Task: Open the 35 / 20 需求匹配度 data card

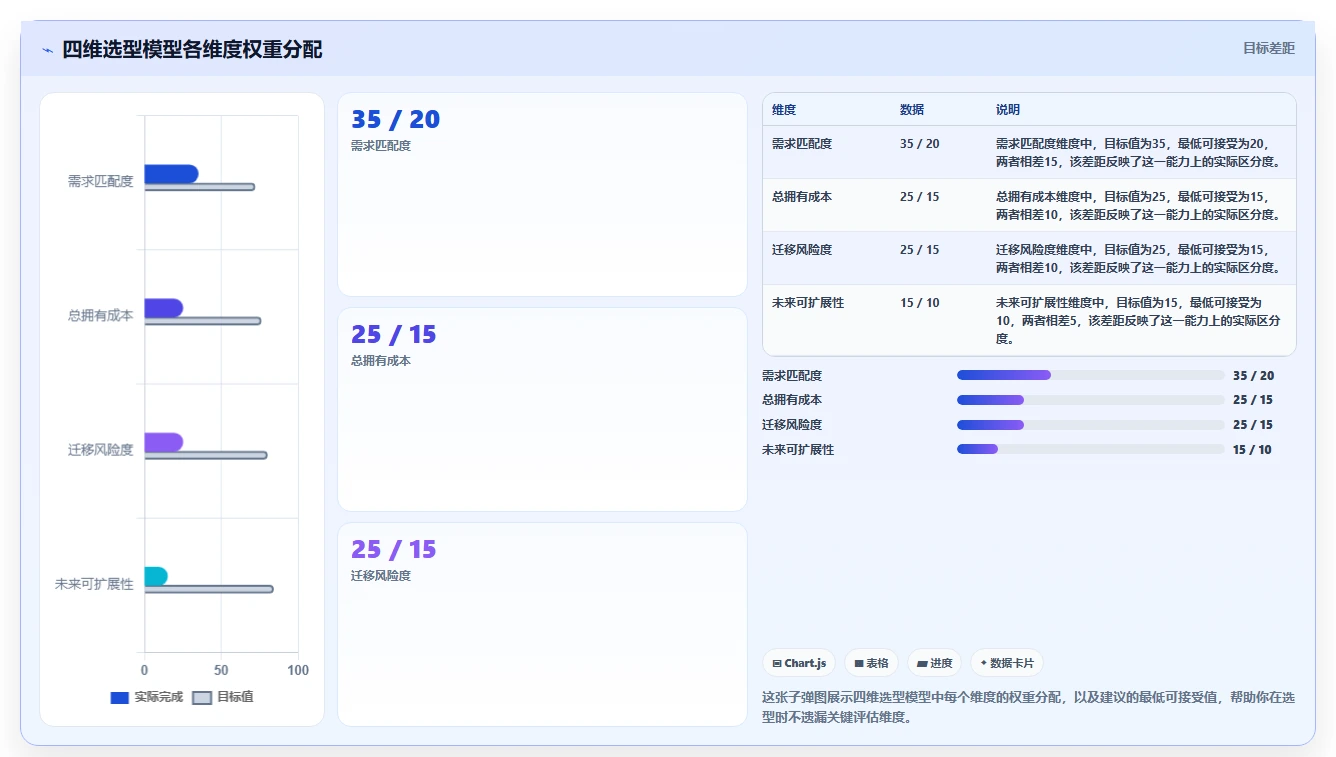Action: pyautogui.click(x=542, y=194)
